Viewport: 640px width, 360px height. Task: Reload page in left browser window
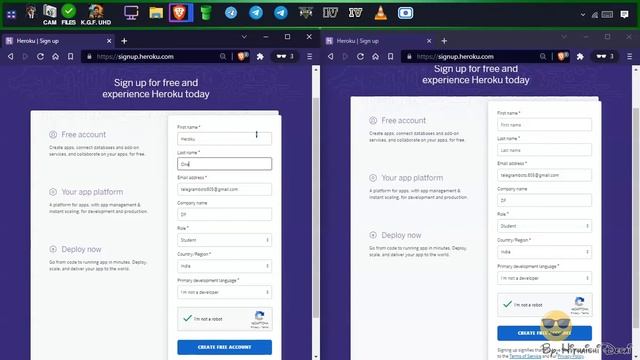point(40,56)
